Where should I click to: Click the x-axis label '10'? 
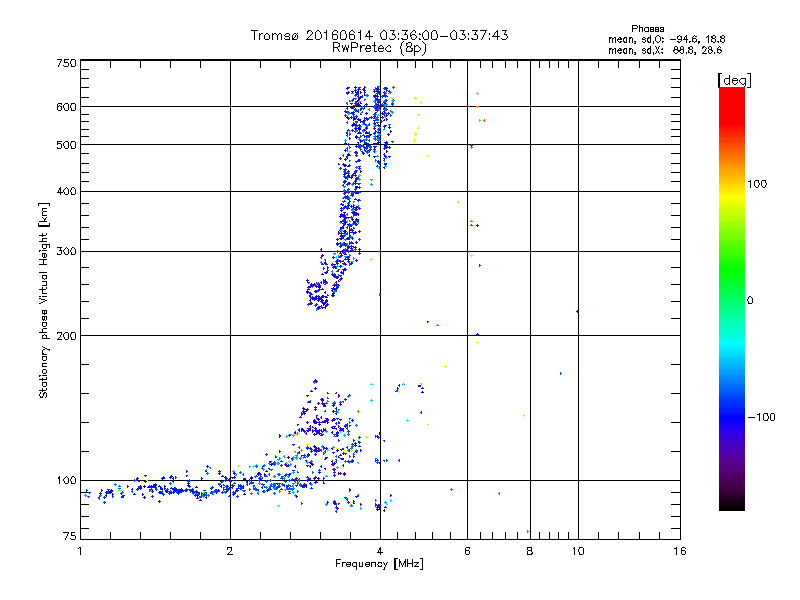pos(578,551)
